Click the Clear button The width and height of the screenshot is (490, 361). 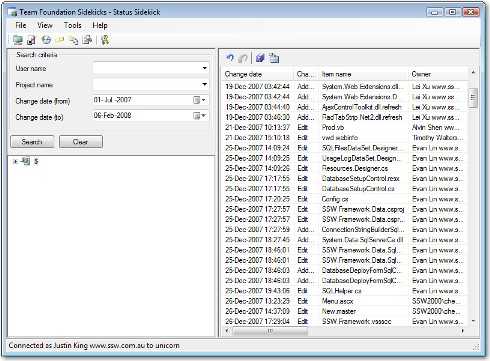[x=81, y=142]
